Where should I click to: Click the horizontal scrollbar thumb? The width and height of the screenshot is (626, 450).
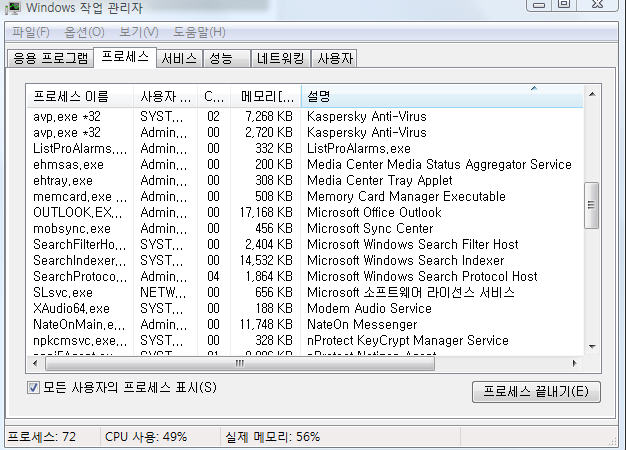click(240, 363)
